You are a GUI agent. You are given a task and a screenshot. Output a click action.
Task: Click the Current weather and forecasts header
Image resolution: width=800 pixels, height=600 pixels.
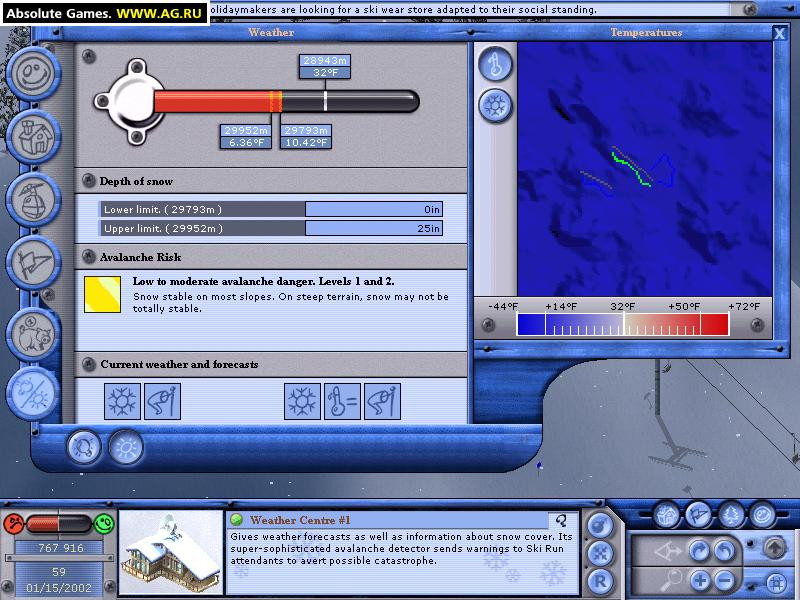click(271, 364)
